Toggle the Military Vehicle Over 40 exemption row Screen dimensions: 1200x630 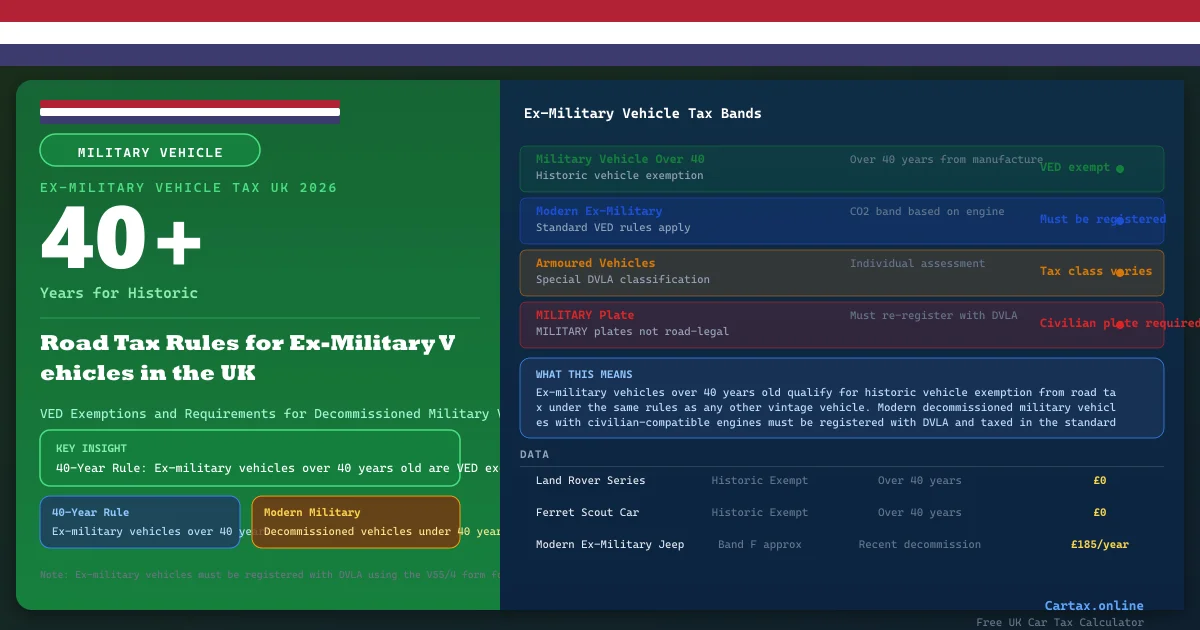coord(841,168)
